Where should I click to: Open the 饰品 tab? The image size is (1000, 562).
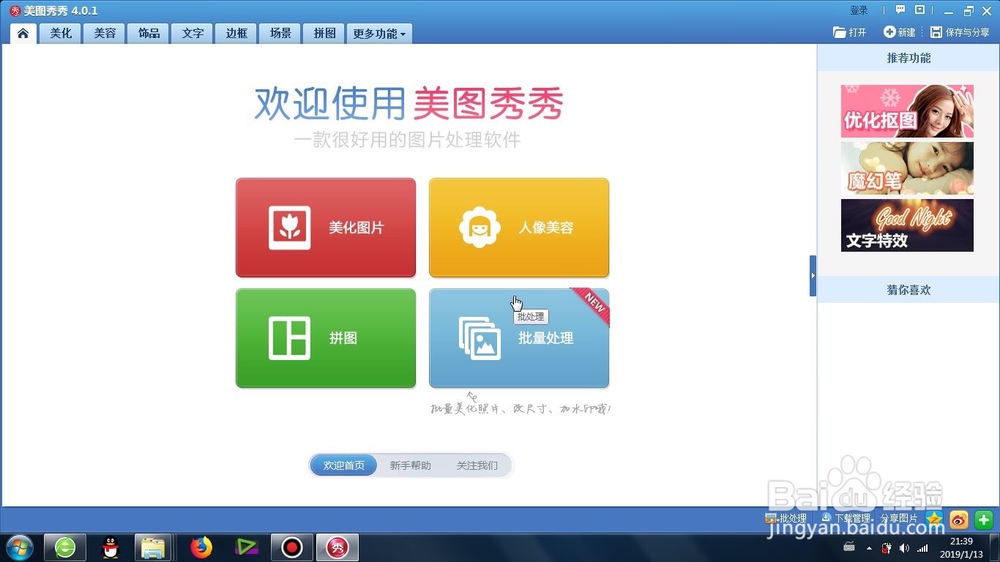click(149, 33)
